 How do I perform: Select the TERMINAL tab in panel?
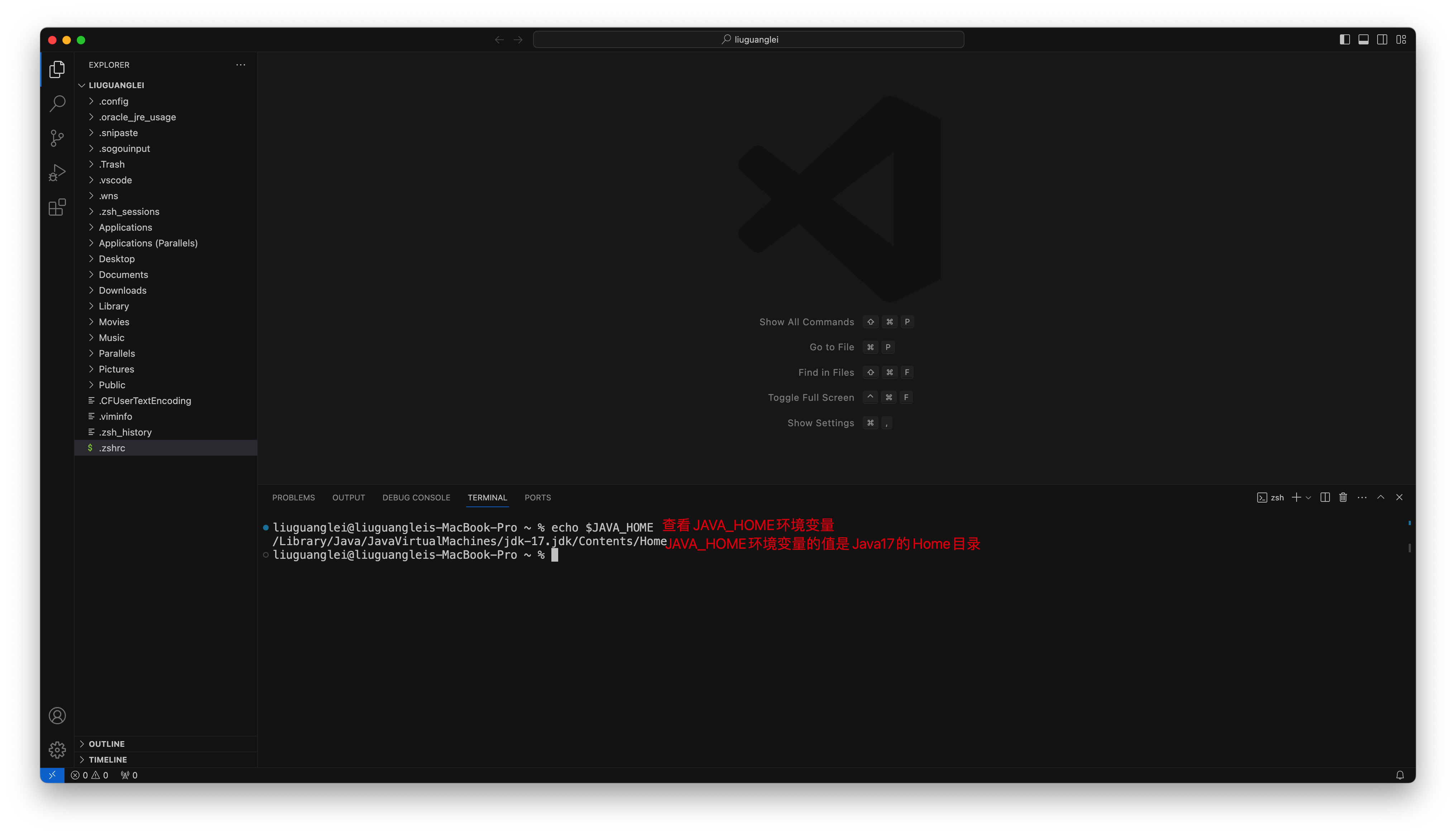point(486,497)
